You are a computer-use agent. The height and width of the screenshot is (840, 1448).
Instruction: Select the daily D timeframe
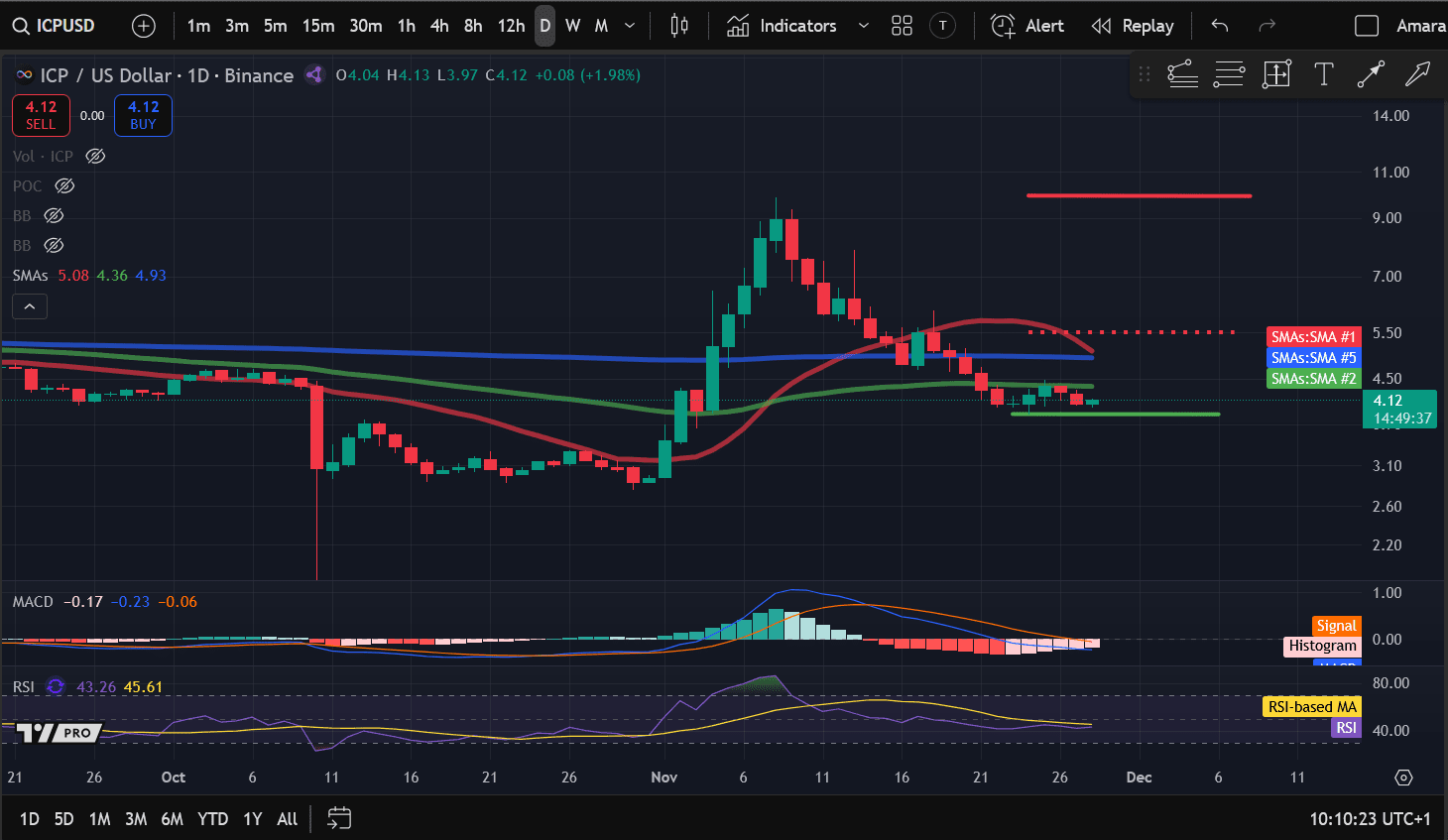545,26
